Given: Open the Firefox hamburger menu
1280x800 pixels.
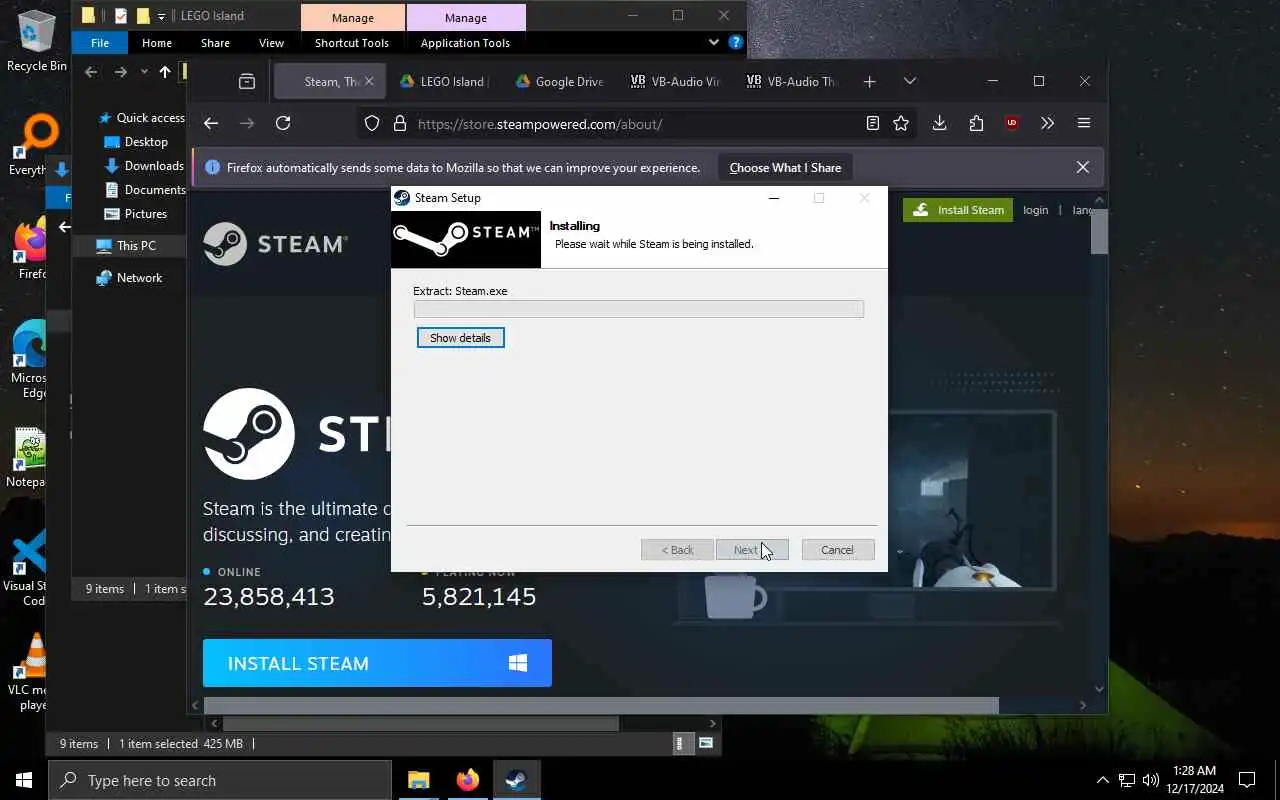Looking at the screenshot, I should point(1084,123).
